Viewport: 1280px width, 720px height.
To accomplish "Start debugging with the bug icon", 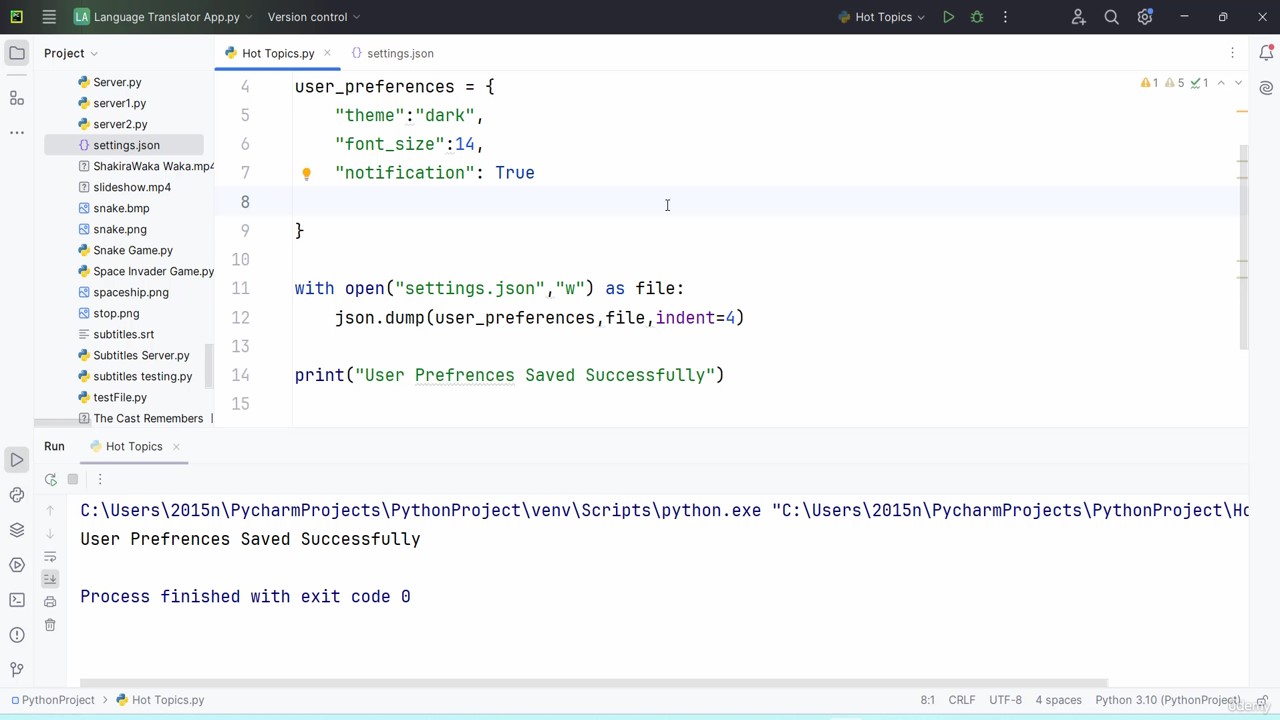I will point(977,17).
